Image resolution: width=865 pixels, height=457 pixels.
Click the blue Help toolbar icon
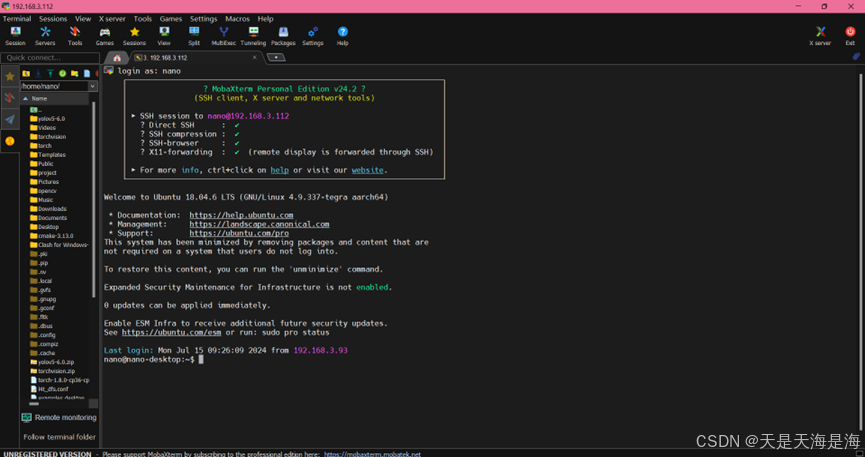(x=343, y=36)
